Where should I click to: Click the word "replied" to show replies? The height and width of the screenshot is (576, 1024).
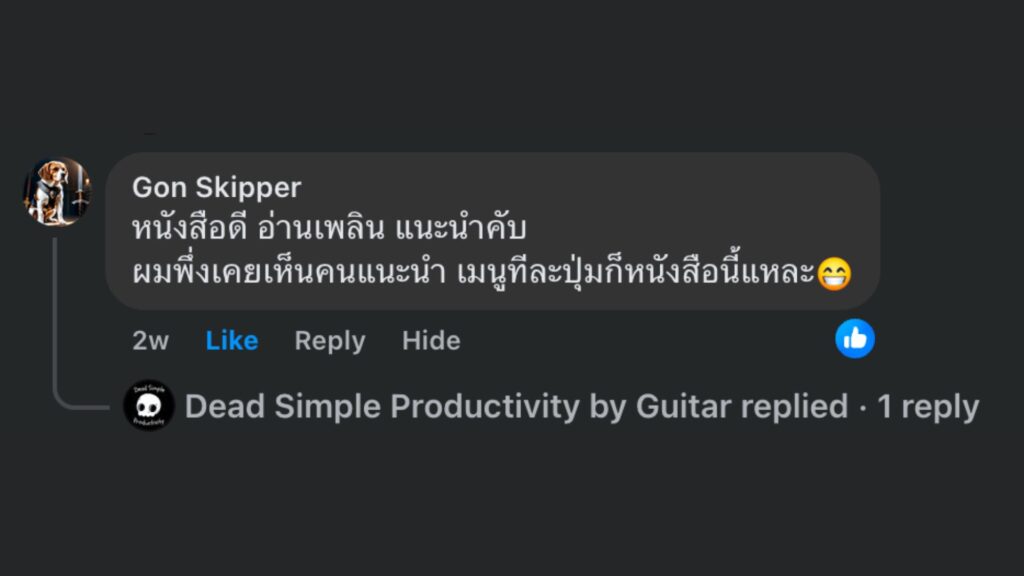[x=794, y=407]
